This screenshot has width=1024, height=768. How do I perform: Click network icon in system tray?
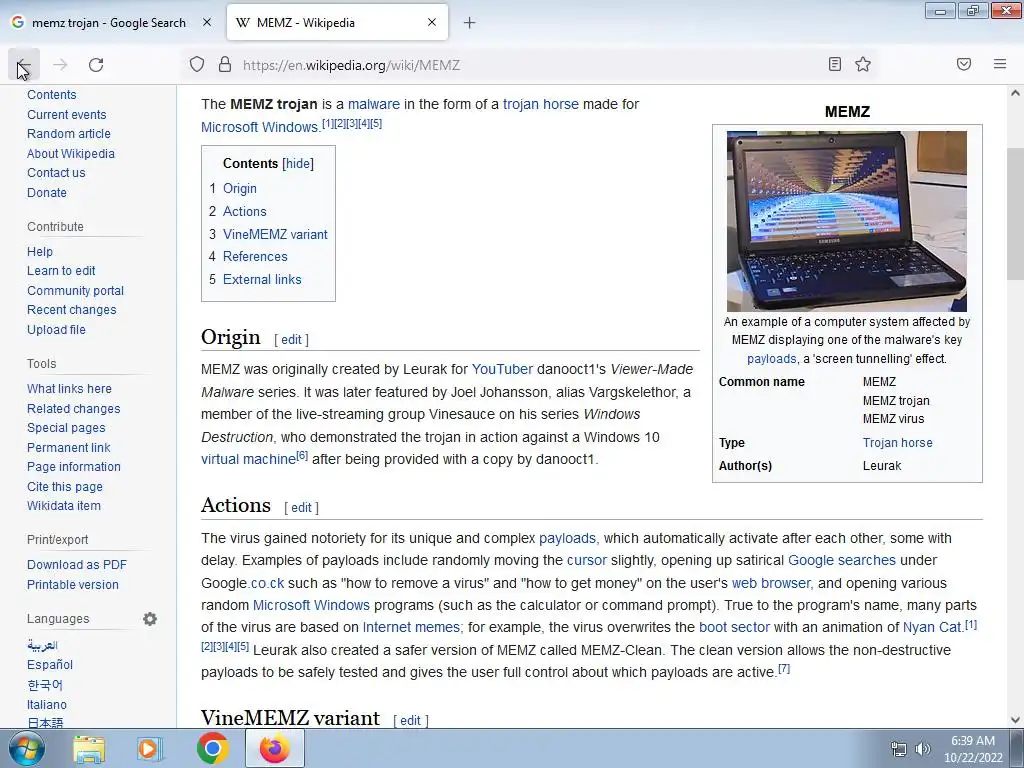point(899,749)
